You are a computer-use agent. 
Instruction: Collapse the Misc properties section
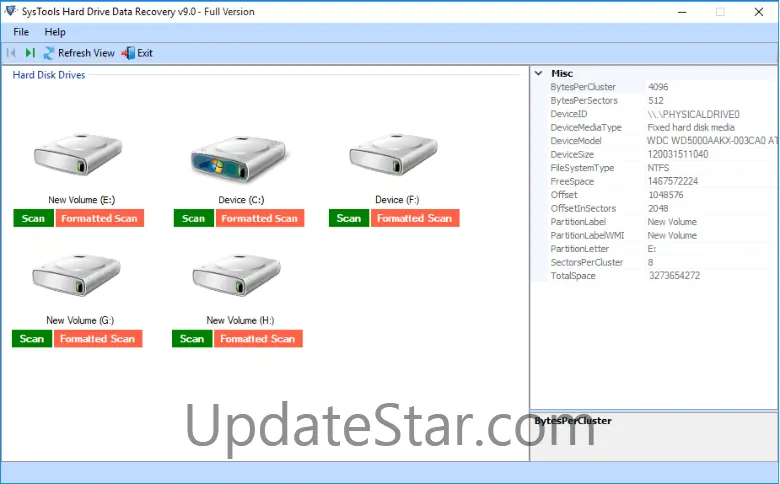tap(538, 73)
